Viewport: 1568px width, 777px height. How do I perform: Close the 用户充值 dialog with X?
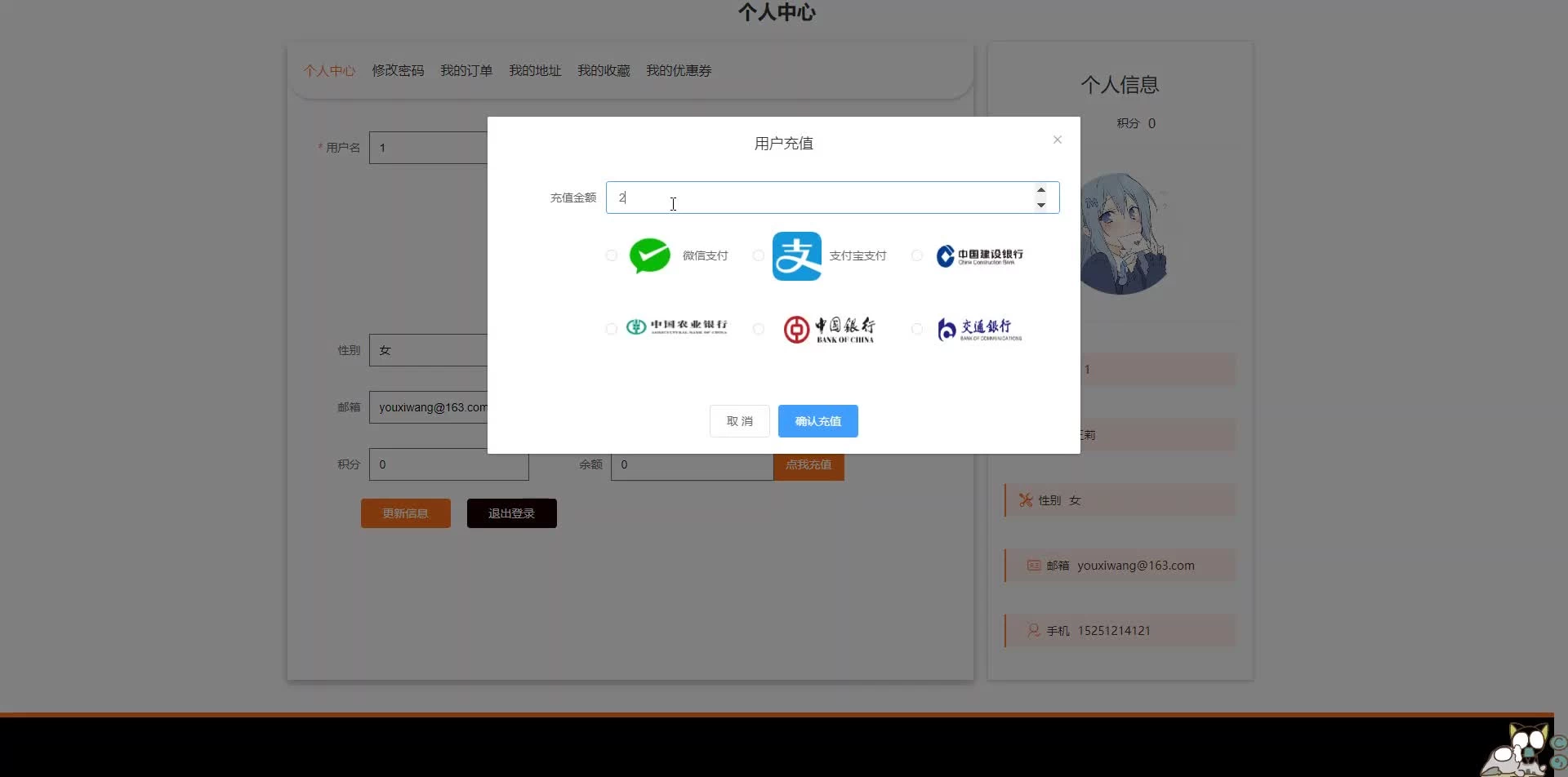coord(1058,140)
